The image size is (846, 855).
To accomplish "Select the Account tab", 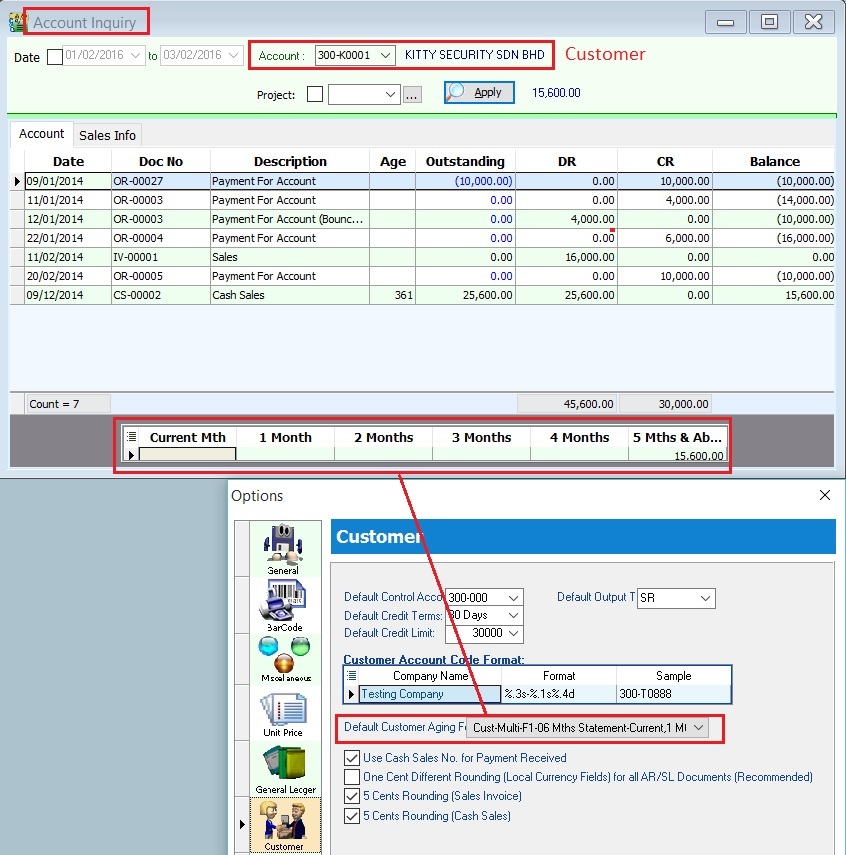I will [42, 134].
